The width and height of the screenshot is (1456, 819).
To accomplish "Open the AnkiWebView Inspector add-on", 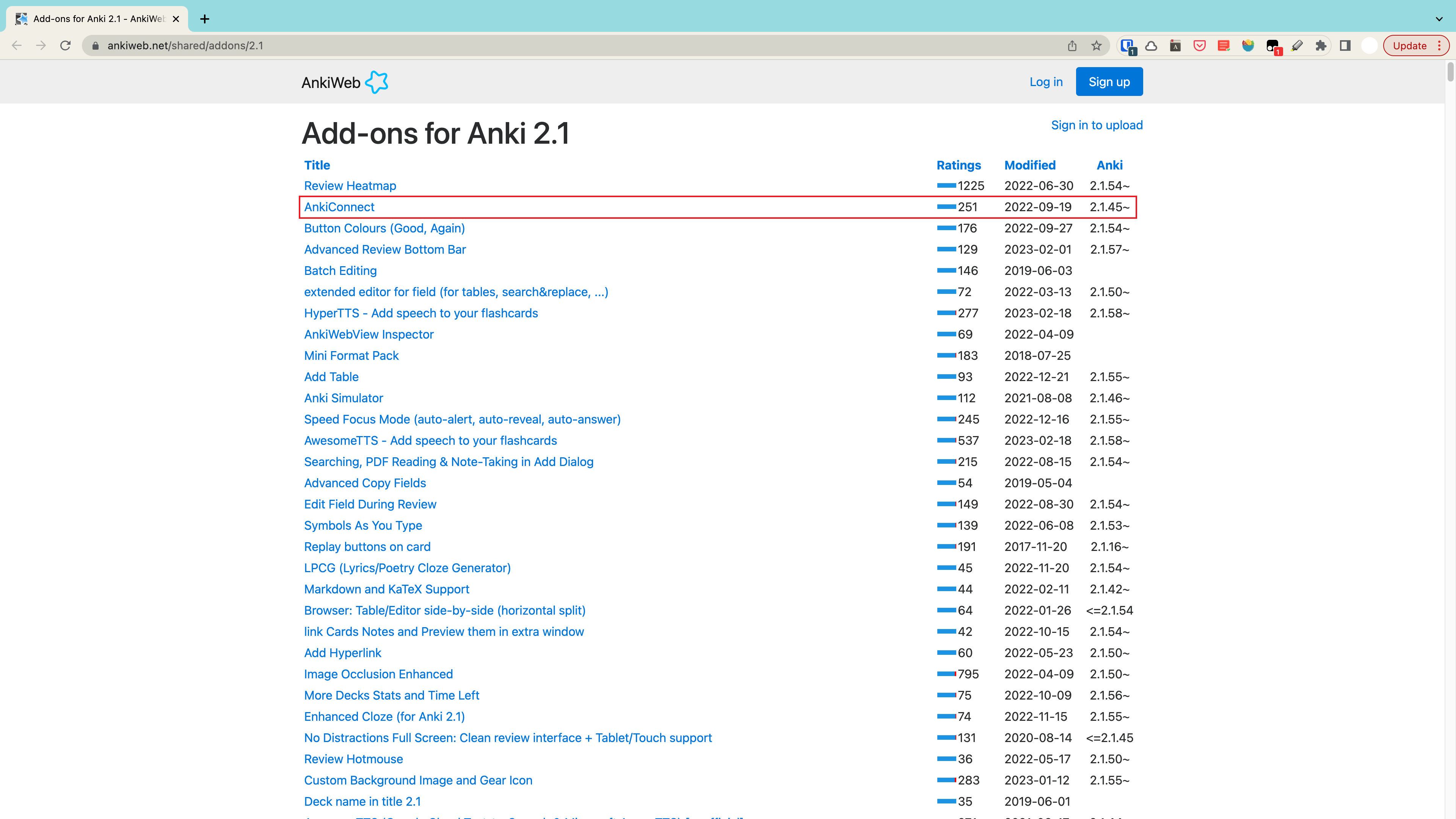I will point(369,334).
